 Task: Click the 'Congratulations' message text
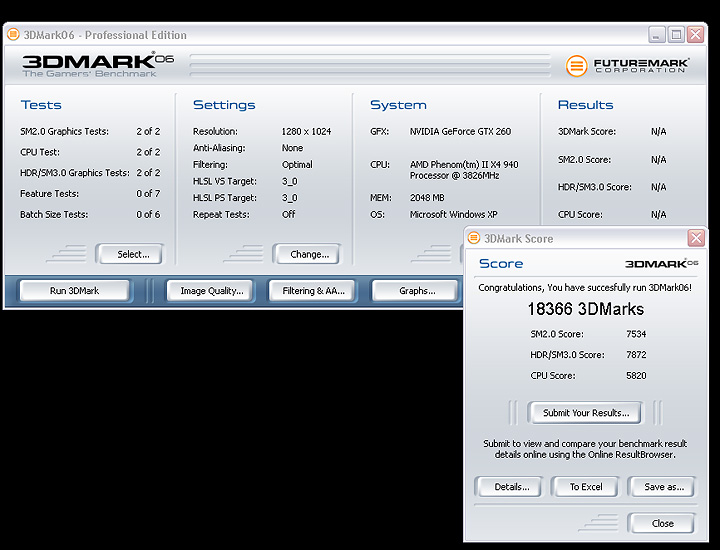[x=585, y=288]
